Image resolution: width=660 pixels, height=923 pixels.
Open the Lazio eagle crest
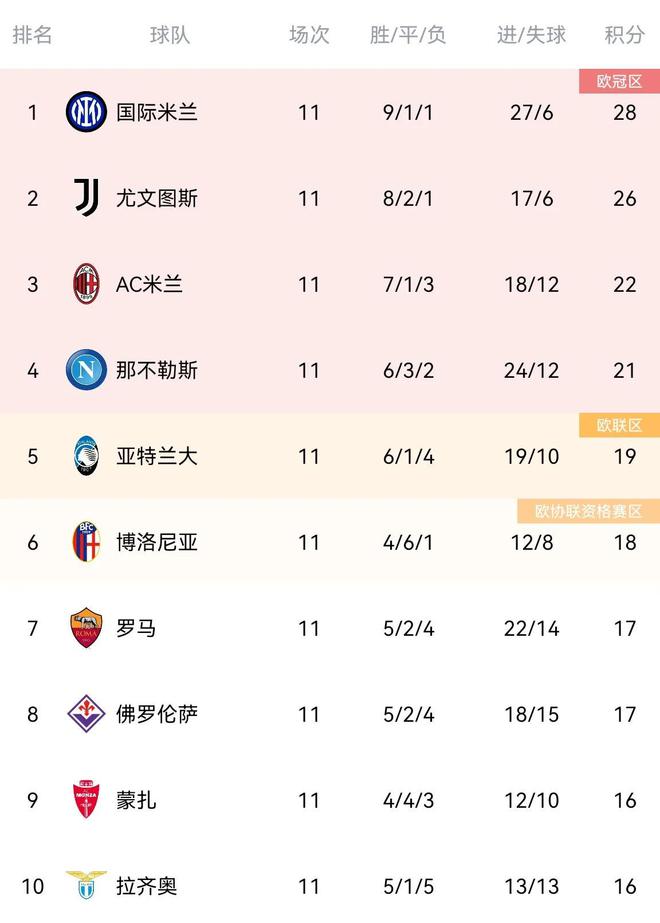(86, 885)
